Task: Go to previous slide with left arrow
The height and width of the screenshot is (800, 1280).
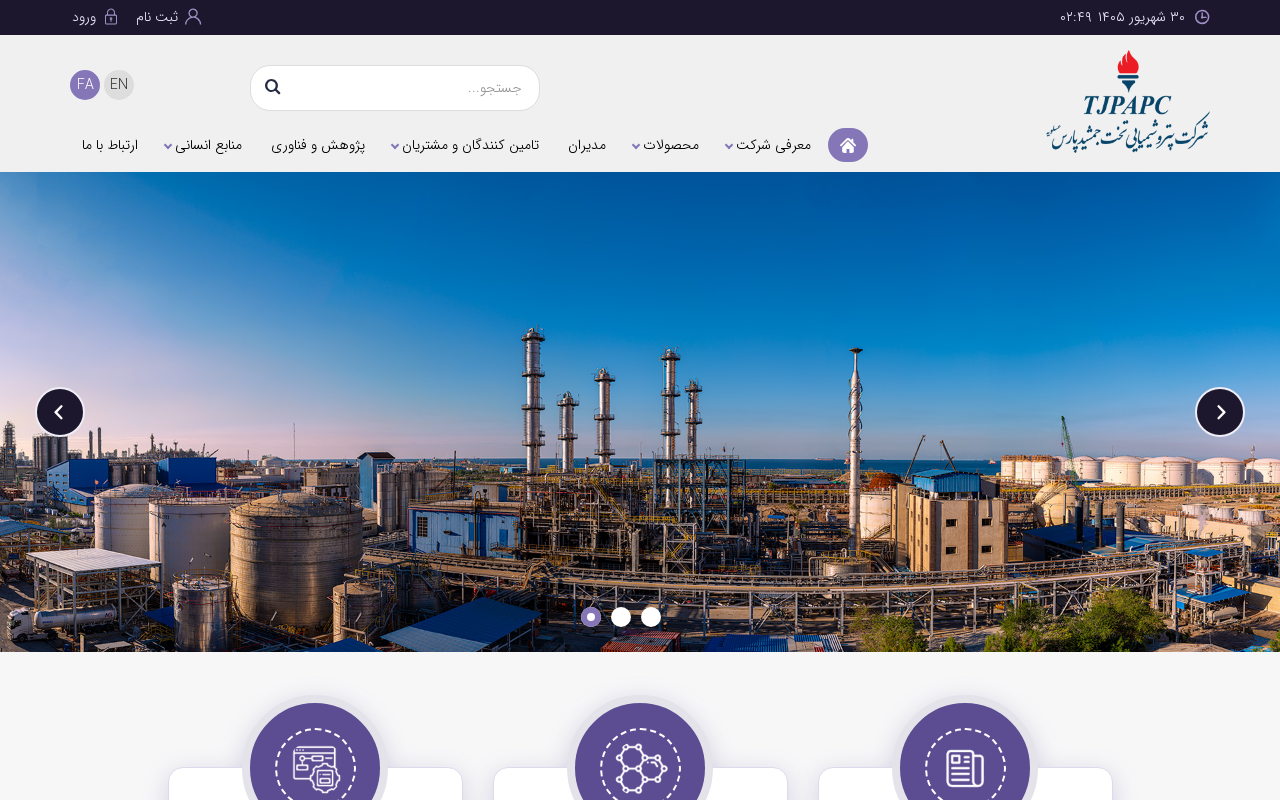Action: click(60, 412)
